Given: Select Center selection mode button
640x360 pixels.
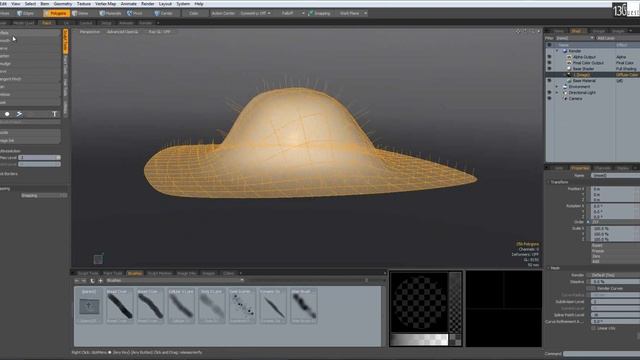Looking at the screenshot, I should tap(165, 13).
